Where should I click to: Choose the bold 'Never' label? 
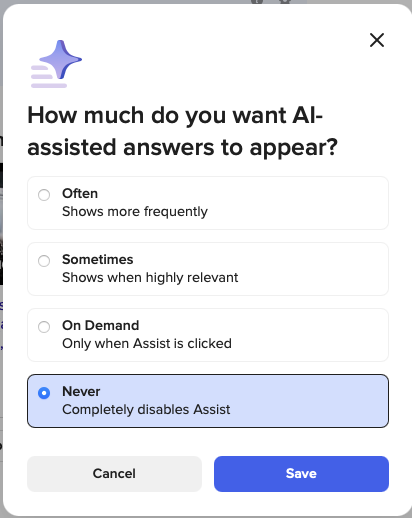pos(81,391)
